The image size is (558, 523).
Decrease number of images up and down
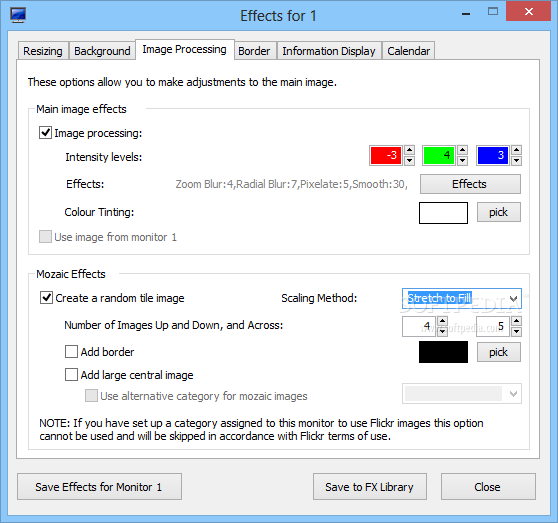(442, 332)
